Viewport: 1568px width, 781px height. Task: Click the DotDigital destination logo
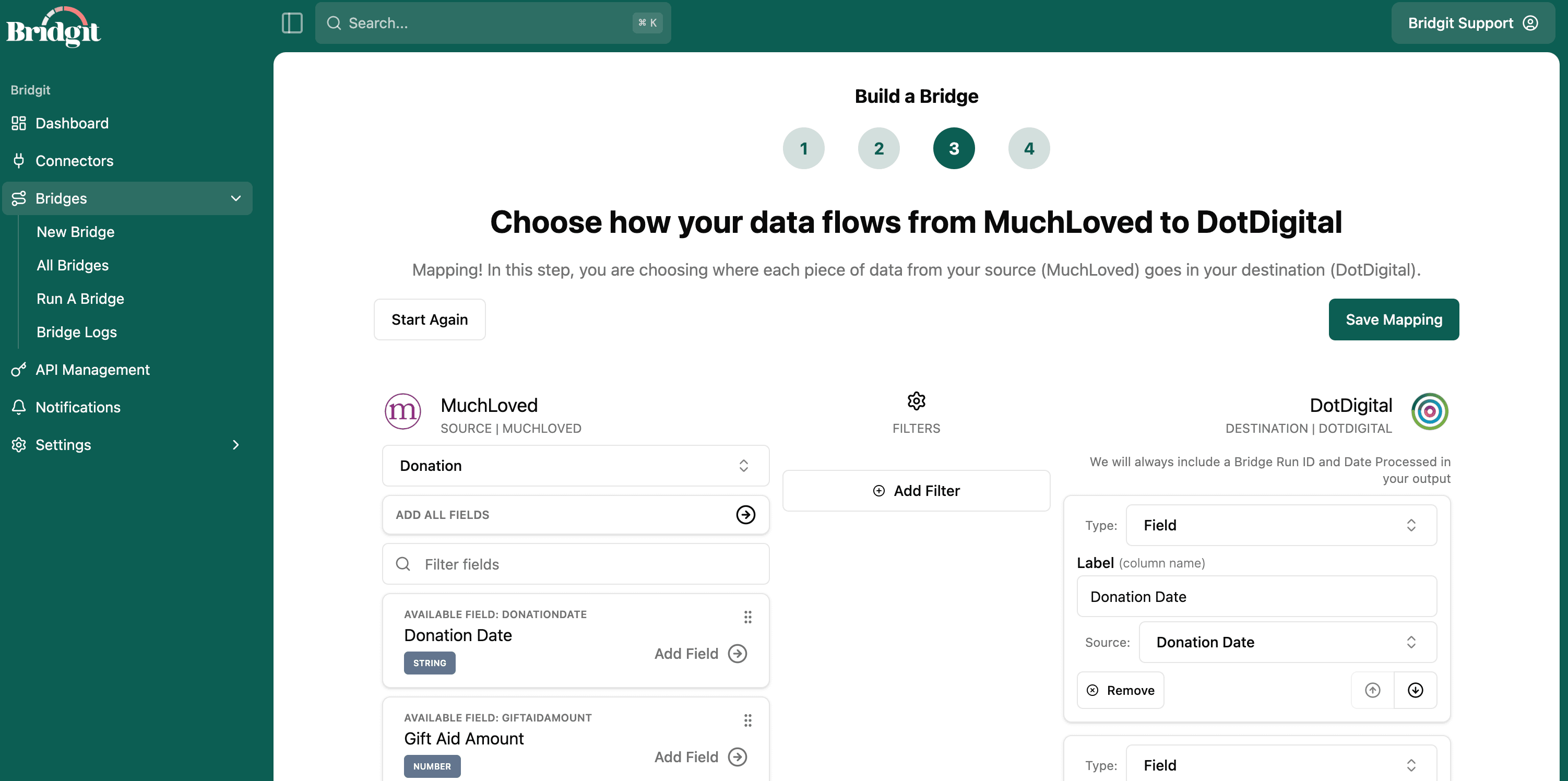(1429, 411)
